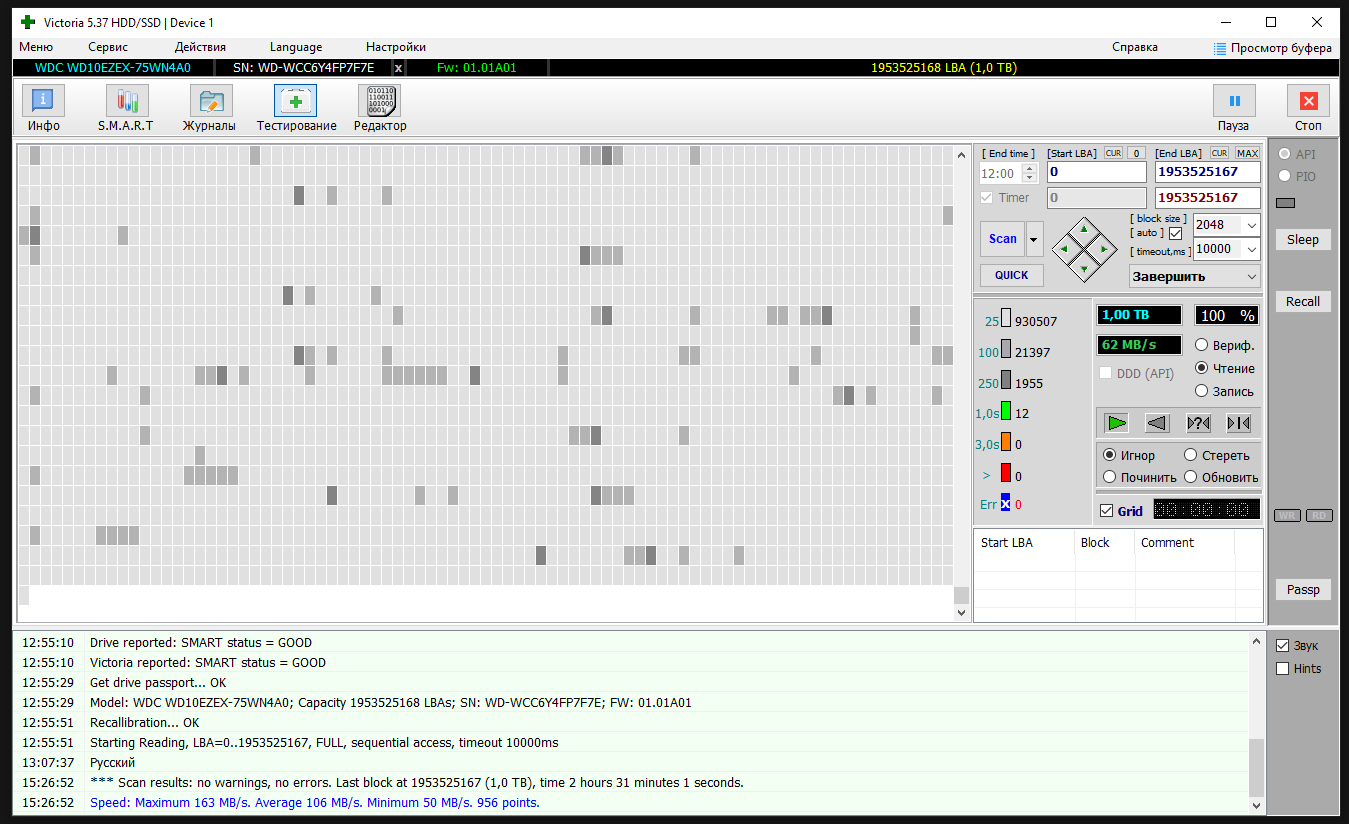Open the block size 2048 dropdown

1251,225
